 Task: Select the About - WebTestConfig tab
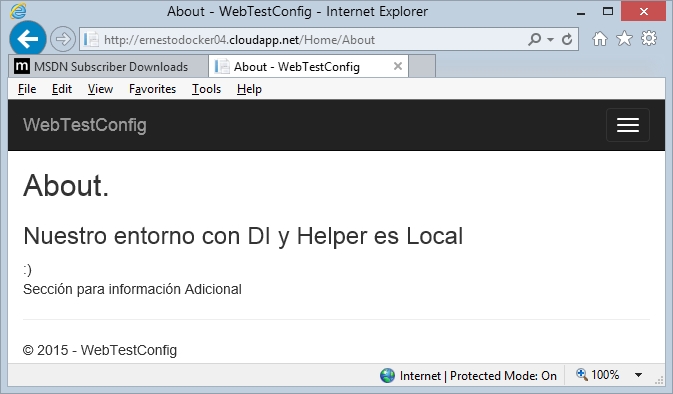(308, 67)
